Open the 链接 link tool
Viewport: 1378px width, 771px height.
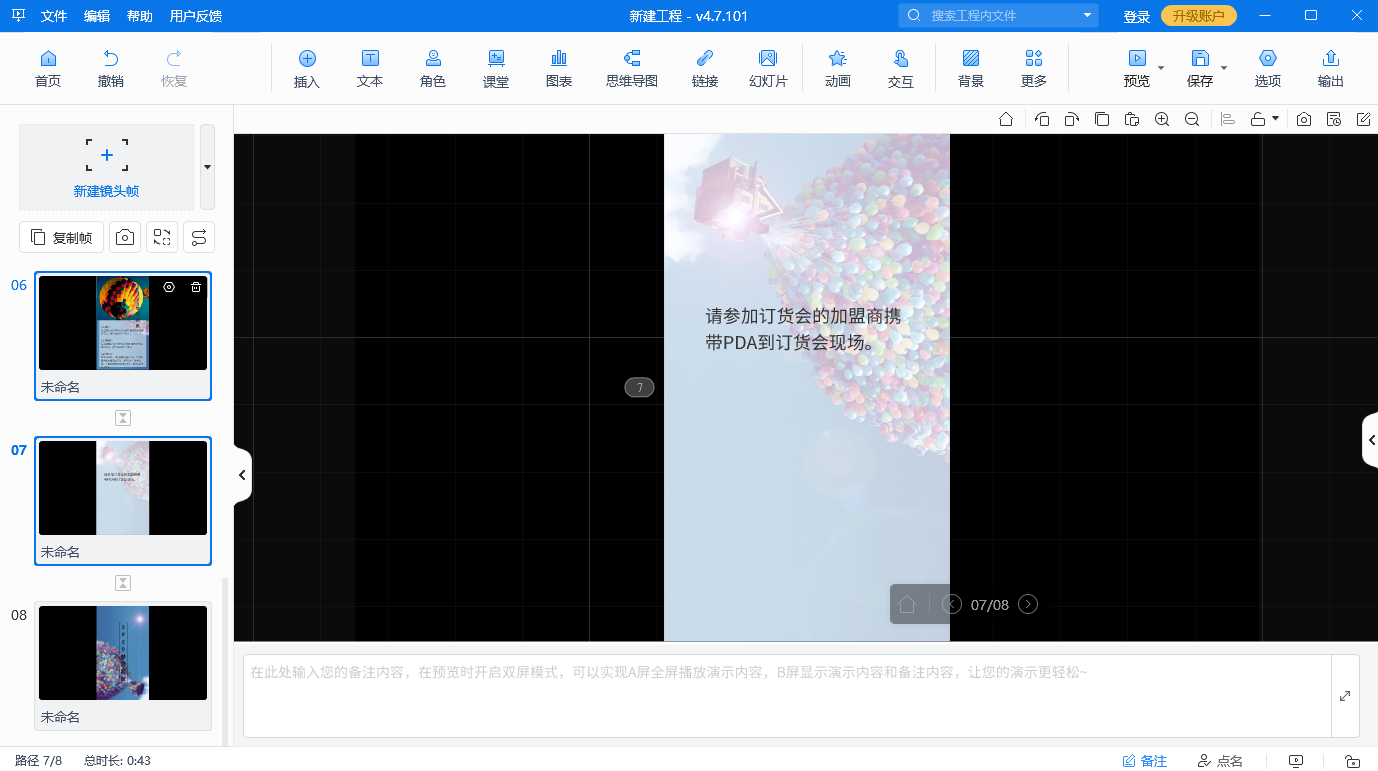point(705,68)
